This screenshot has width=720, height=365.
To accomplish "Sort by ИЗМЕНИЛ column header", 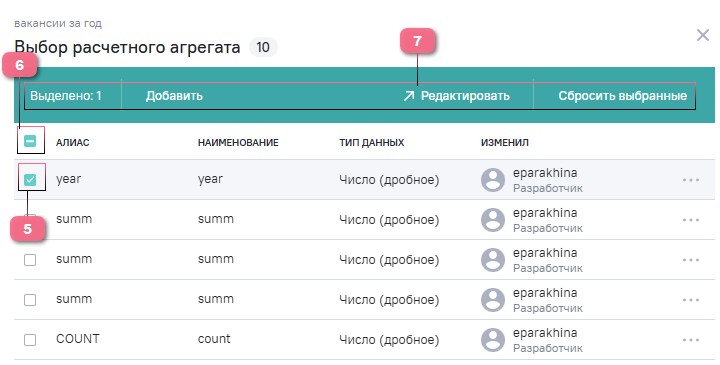I will [505, 142].
